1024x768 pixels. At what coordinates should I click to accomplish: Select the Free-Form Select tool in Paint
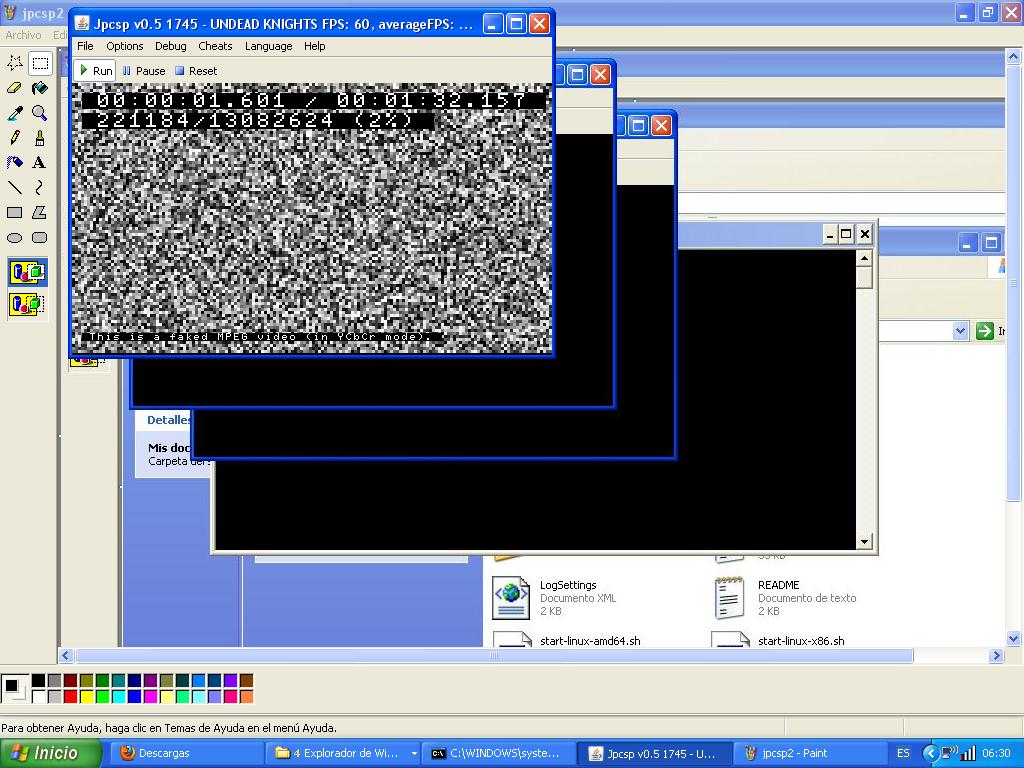point(14,63)
